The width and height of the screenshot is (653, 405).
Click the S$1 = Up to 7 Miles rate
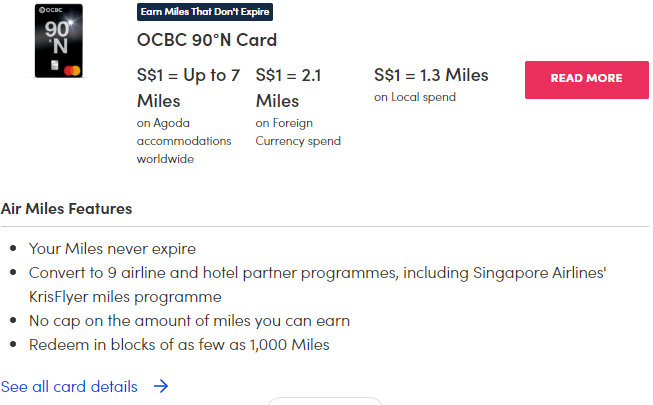click(188, 88)
